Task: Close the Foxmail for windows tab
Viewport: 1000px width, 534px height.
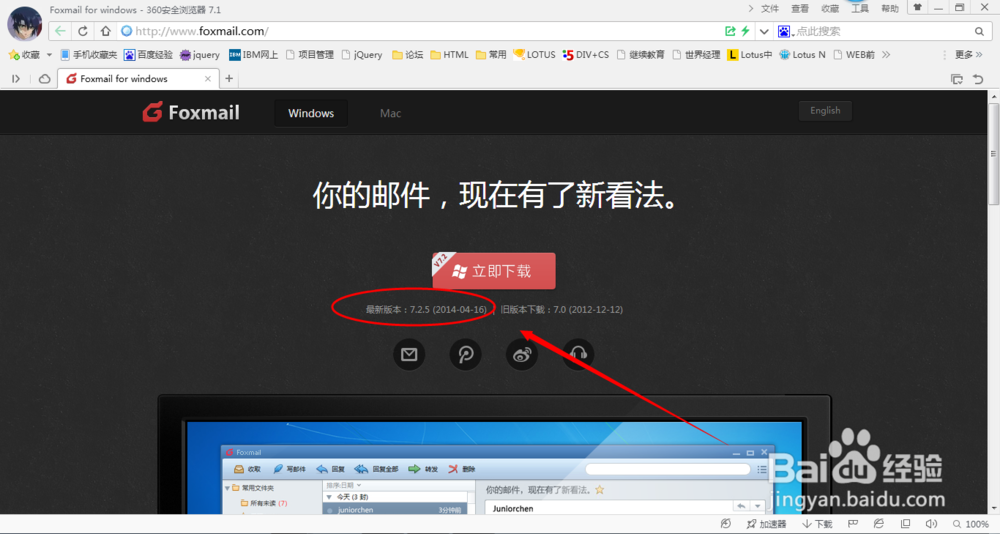Action: (208, 78)
